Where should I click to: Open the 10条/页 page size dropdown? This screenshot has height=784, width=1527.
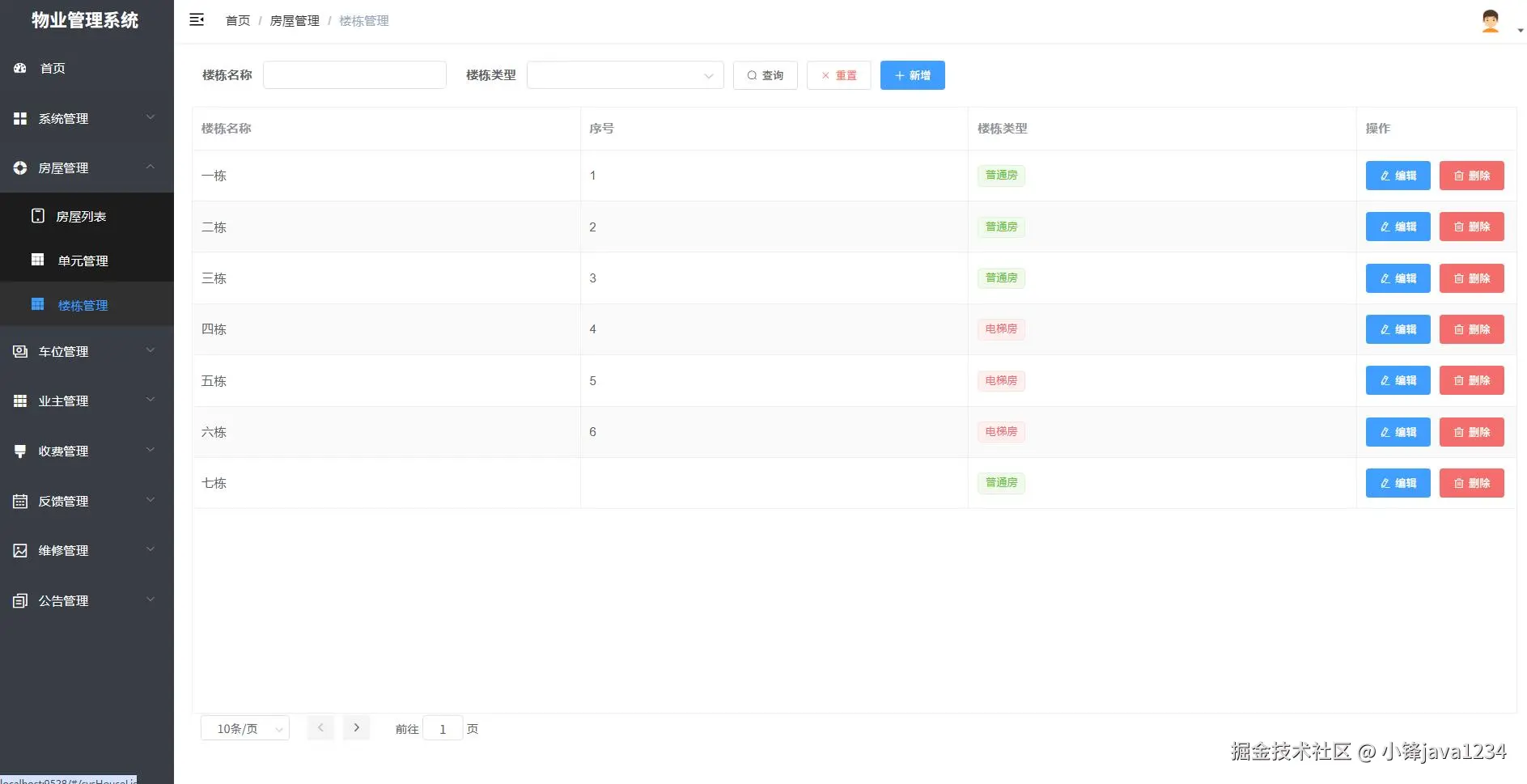tap(245, 728)
